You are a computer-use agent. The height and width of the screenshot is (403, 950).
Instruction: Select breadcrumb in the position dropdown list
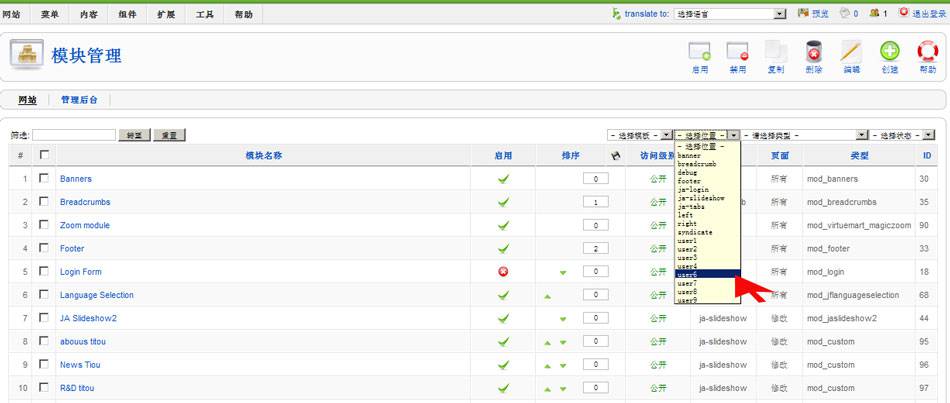(707, 164)
